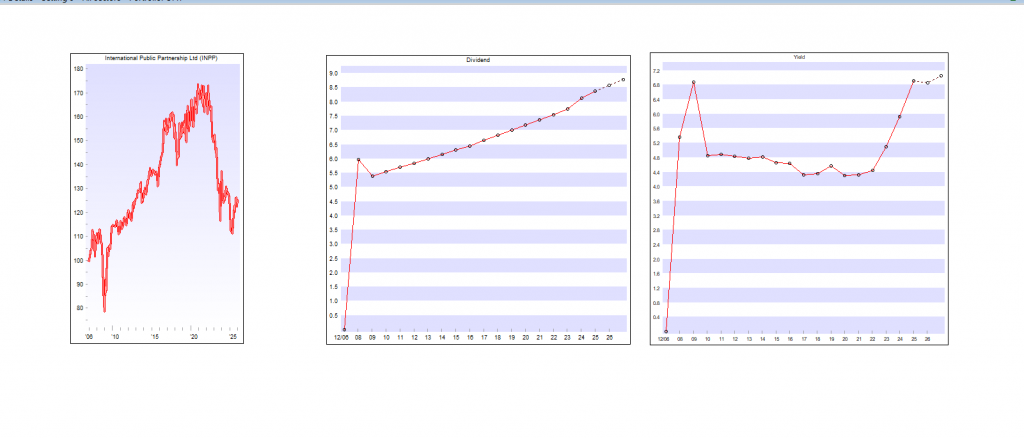The image size is (1024, 438).
Task: Select the Dividend chart title
Action: pos(478,60)
